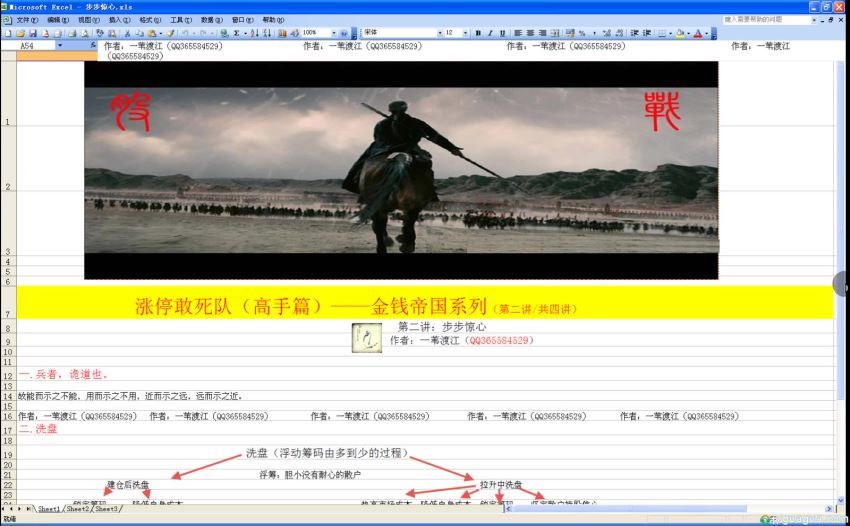Click the Format Painter brush icon
The image size is (850, 526).
tap(171, 33)
